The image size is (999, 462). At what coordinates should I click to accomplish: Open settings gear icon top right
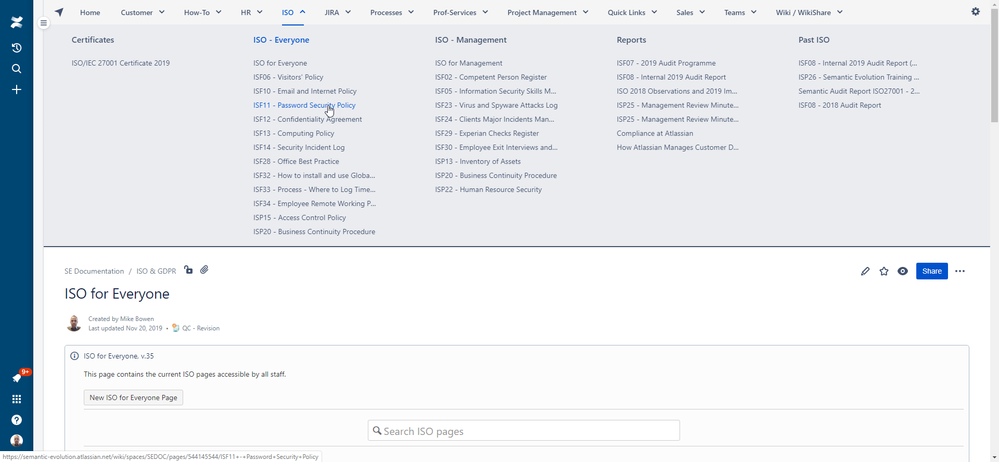tap(975, 11)
